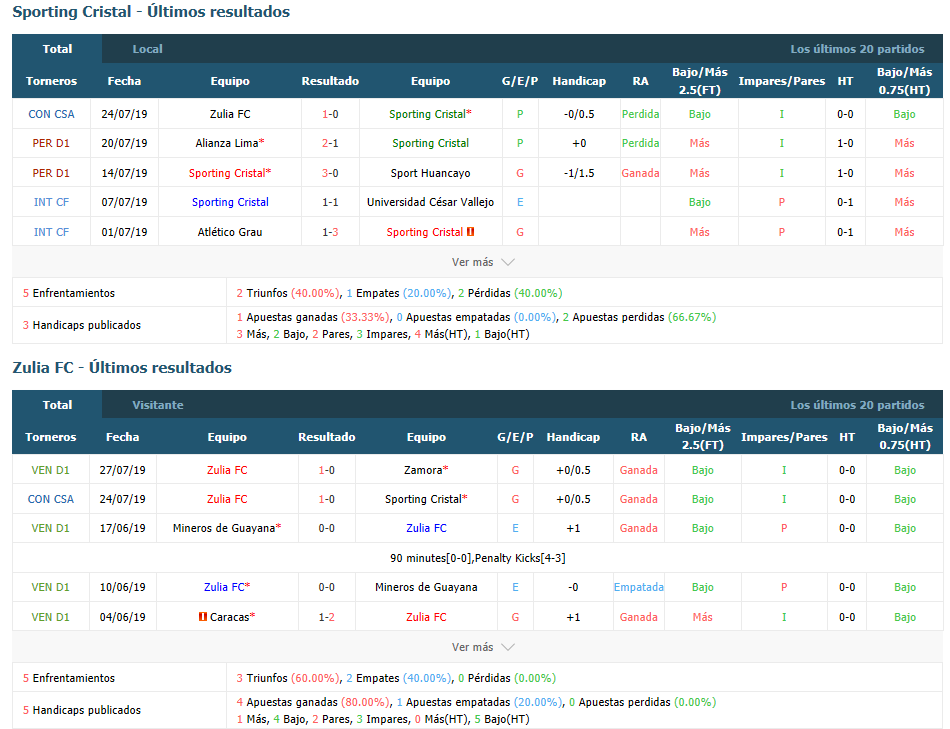Click the date 20/07/19

124,143
